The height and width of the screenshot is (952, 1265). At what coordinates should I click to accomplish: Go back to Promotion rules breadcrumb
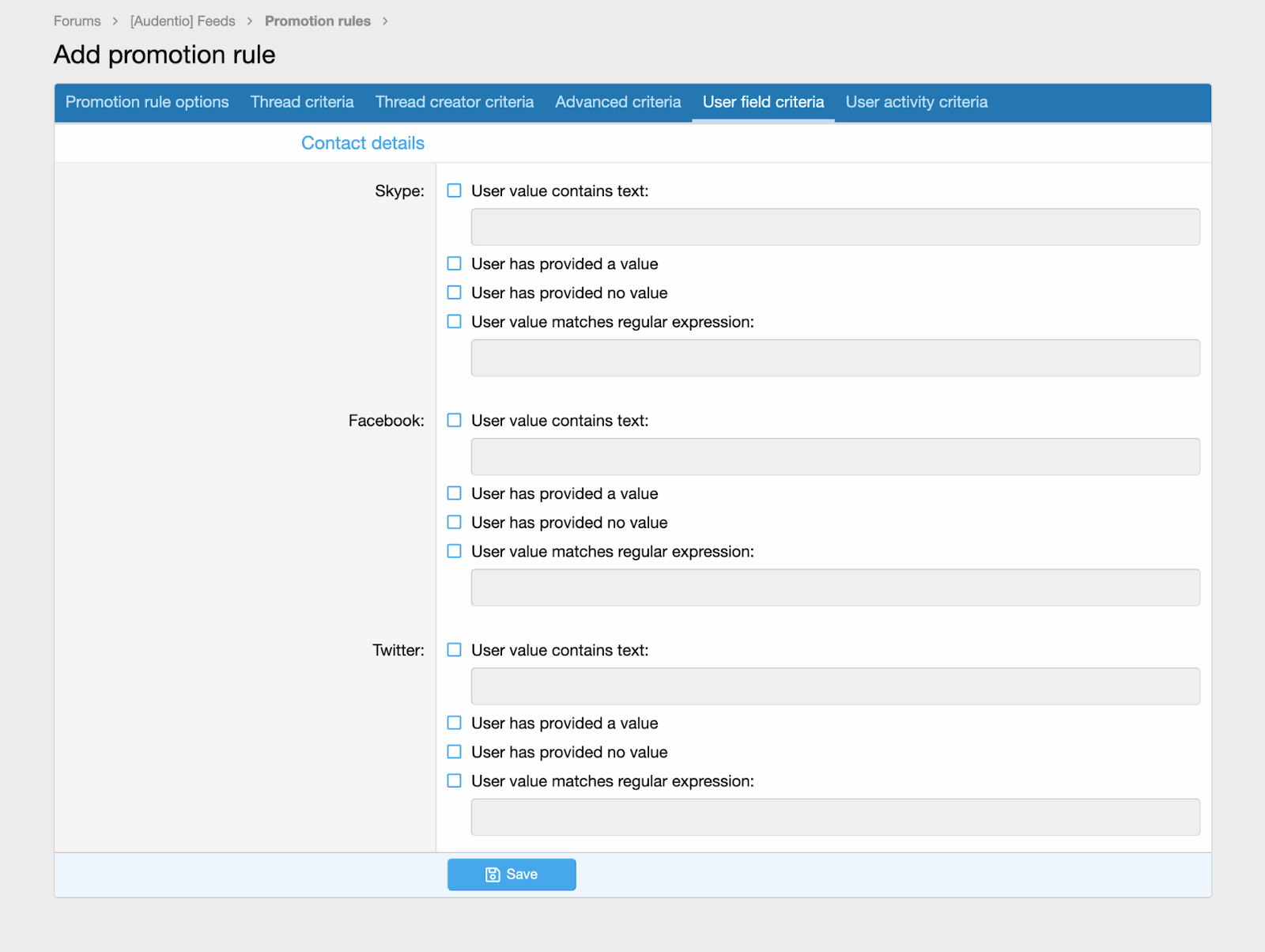(x=317, y=21)
